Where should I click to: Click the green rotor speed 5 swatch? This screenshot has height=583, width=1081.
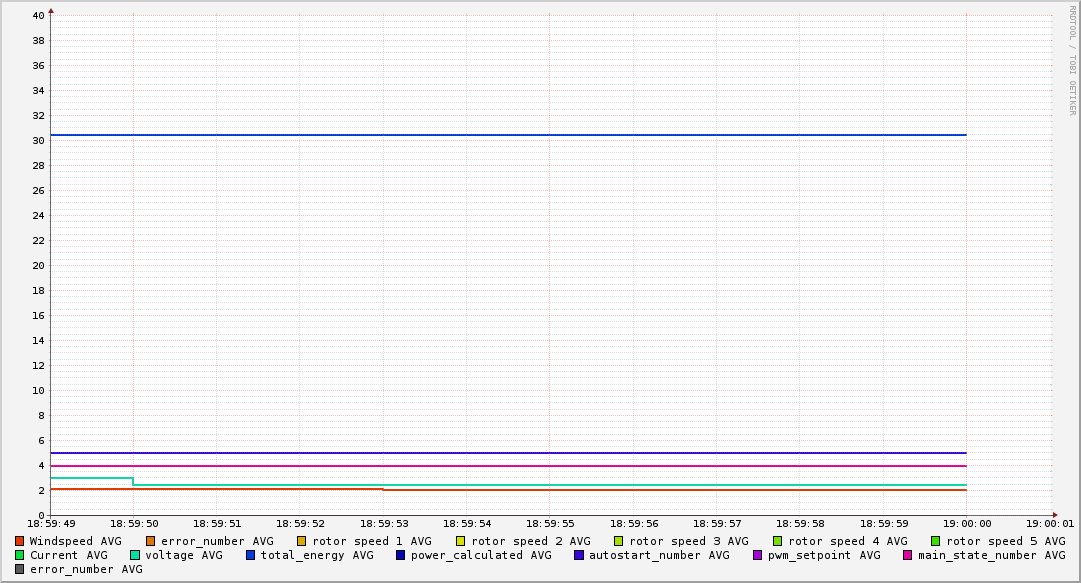(x=936, y=541)
